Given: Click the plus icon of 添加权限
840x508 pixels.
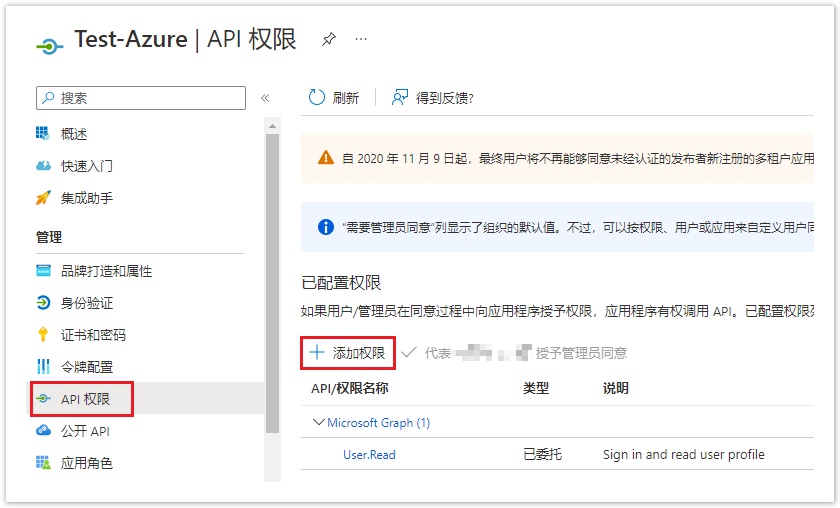Looking at the screenshot, I should 317,352.
